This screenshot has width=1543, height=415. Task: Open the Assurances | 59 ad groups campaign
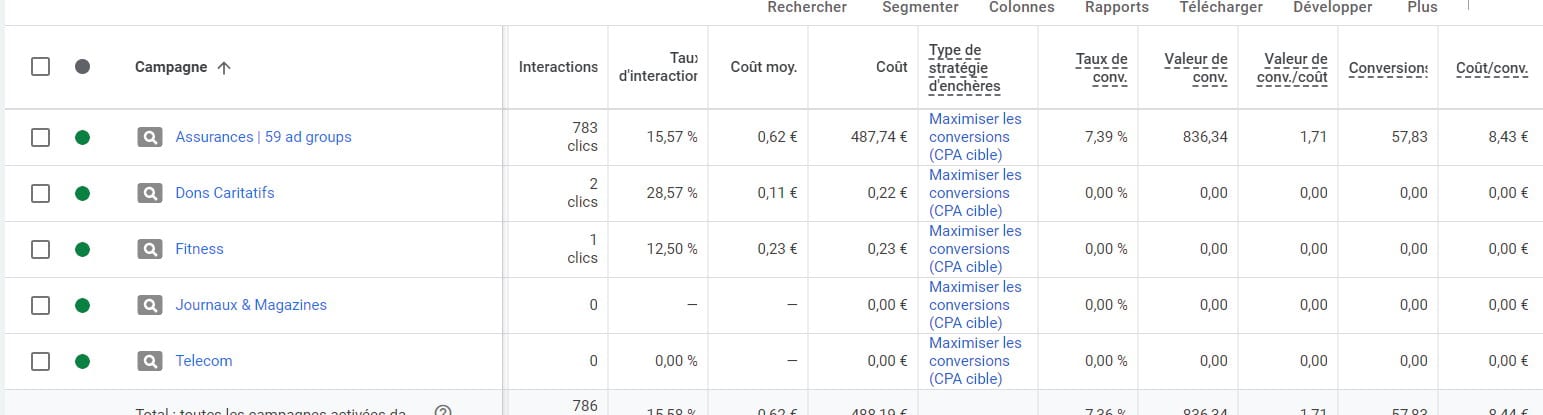click(263, 137)
